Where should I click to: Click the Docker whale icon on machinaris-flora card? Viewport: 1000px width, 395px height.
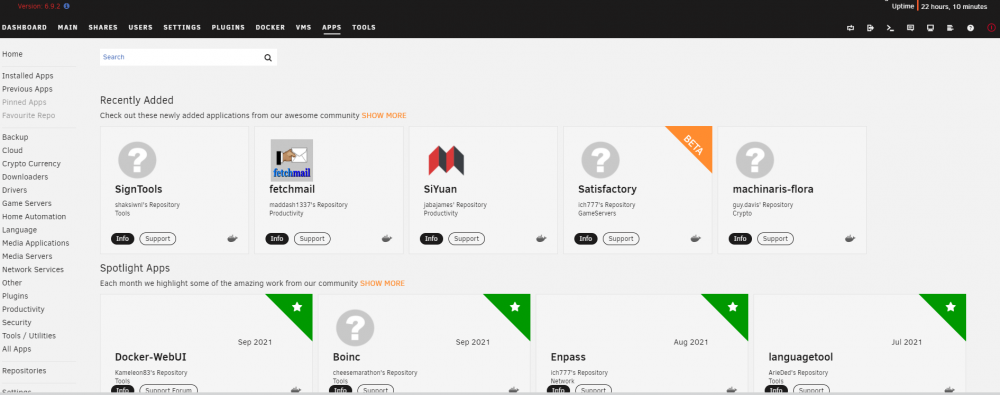coord(850,239)
